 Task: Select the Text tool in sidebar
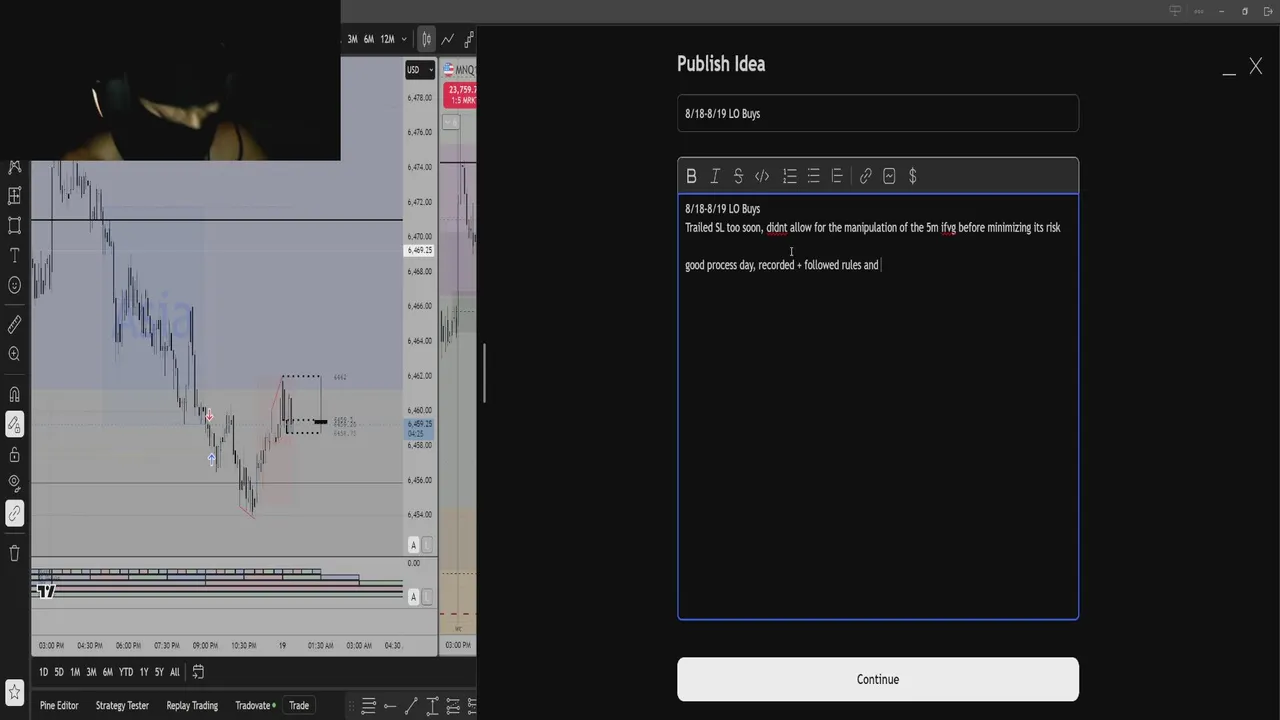pos(14,256)
